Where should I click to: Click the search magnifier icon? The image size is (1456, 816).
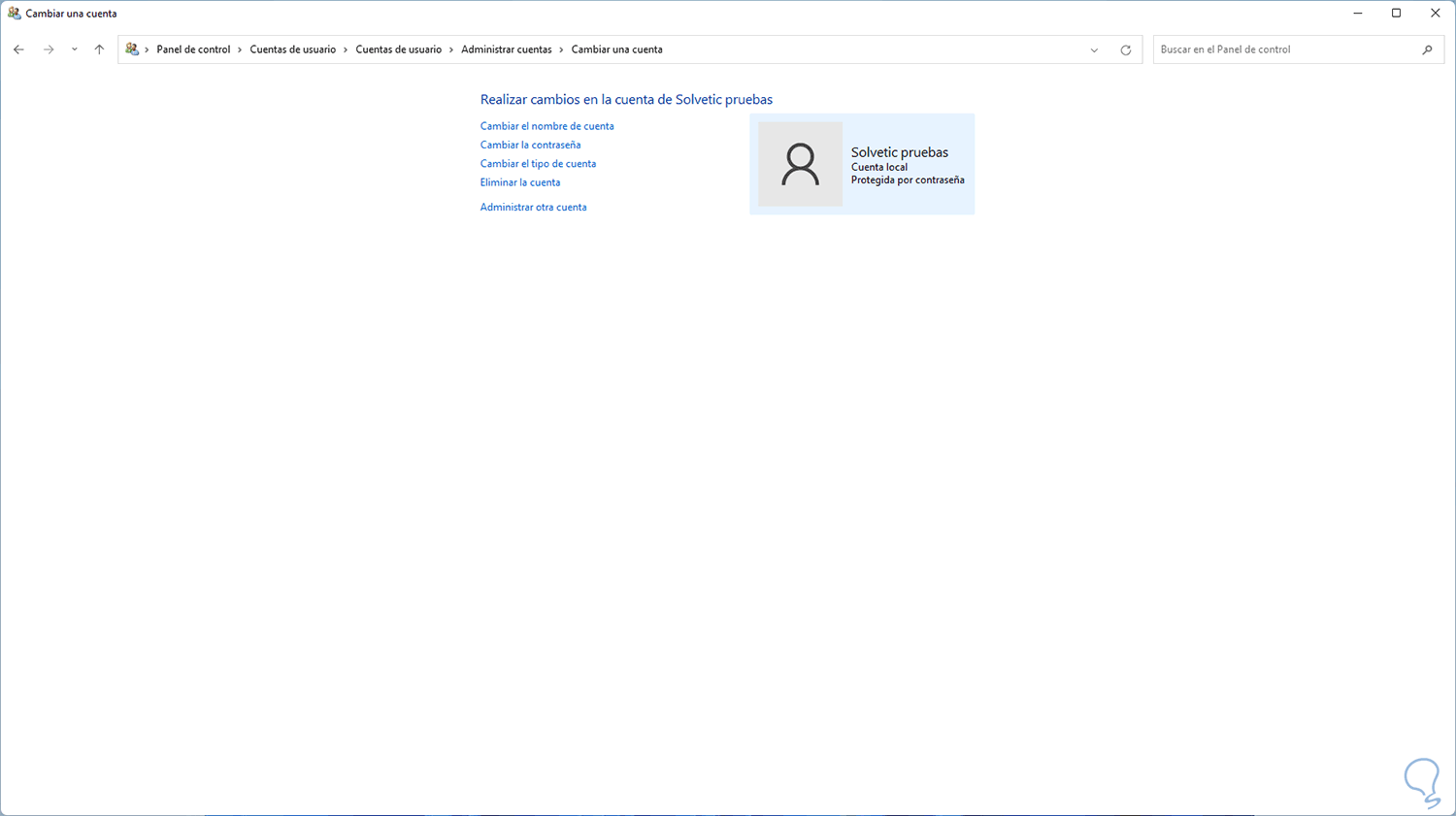coord(1427,50)
